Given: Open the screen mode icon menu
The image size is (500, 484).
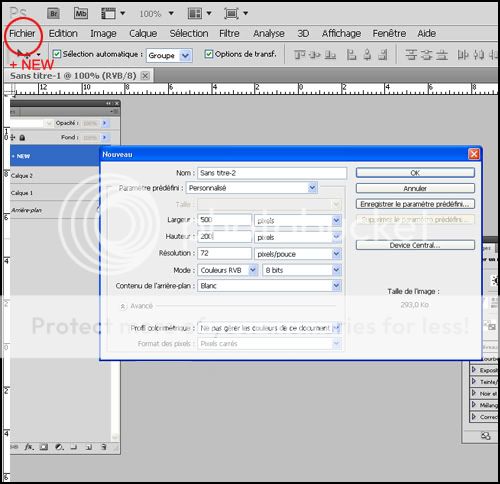Looking at the screenshot, I should coord(236,14).
